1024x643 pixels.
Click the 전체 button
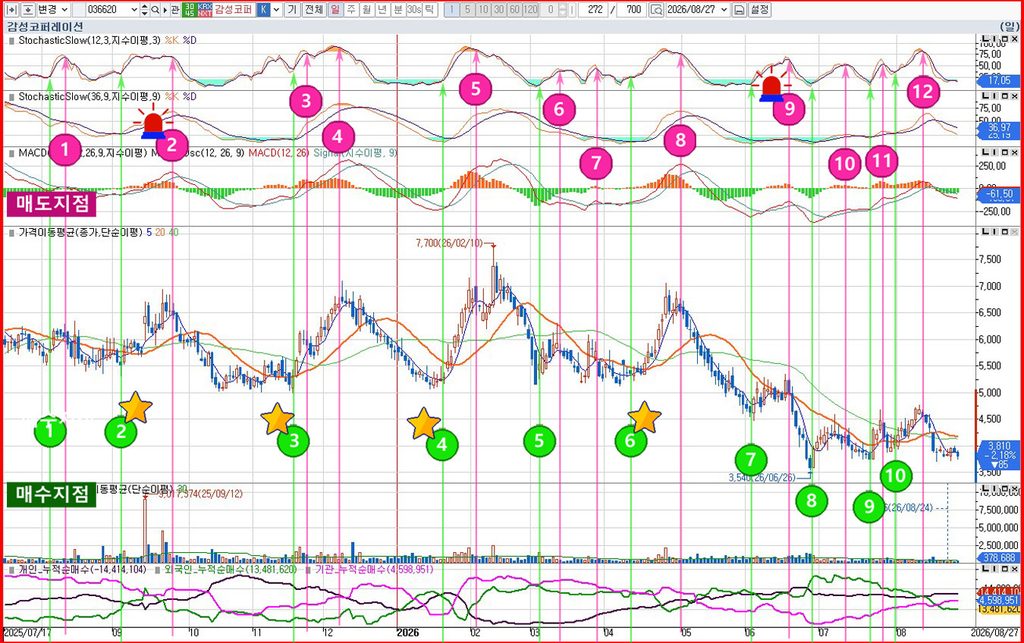tap(314, 10)
